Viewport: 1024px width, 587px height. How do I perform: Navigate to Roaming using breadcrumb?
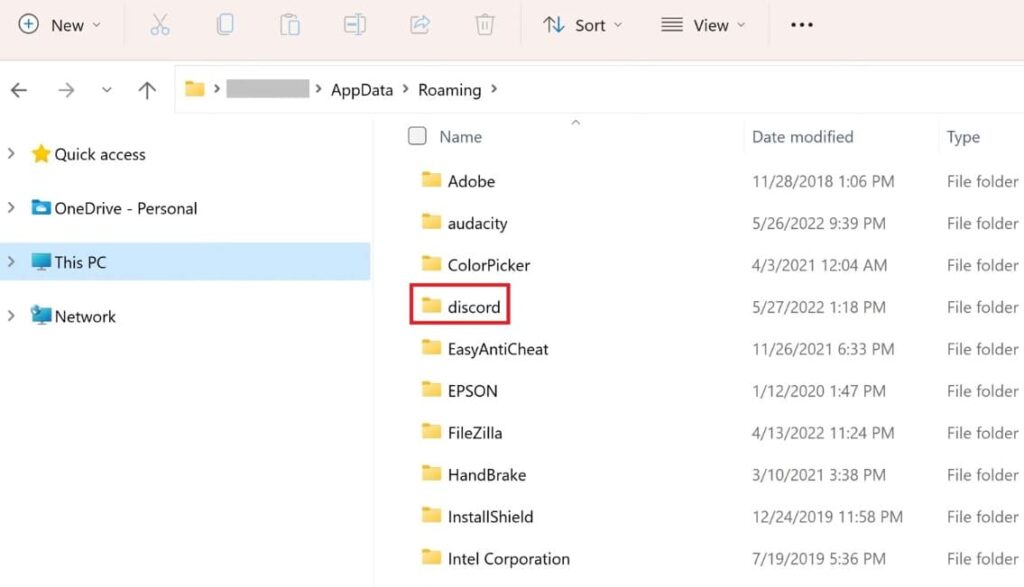coord(449,89)
